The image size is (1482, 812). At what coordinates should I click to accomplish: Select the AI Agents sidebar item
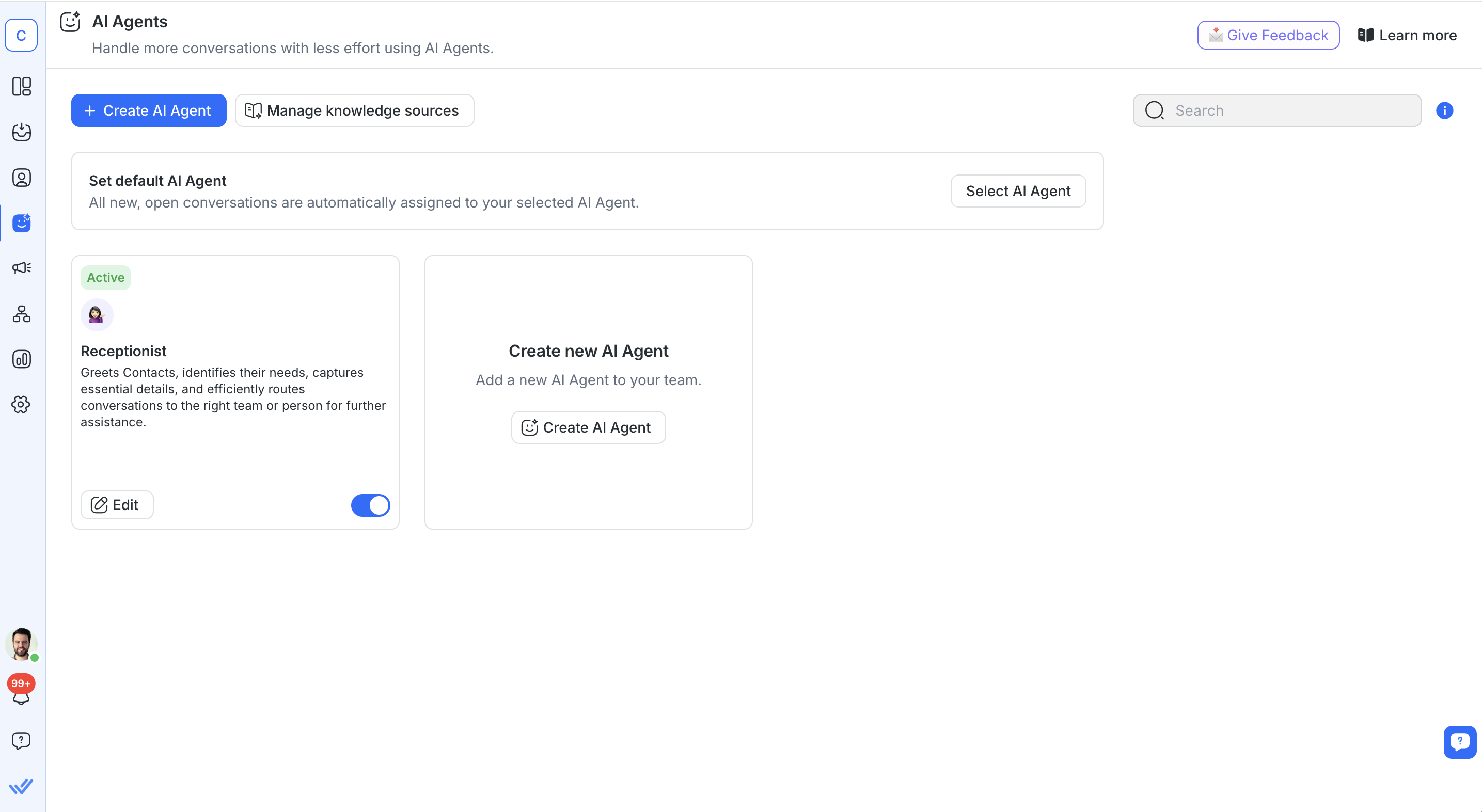pos(21,223)
